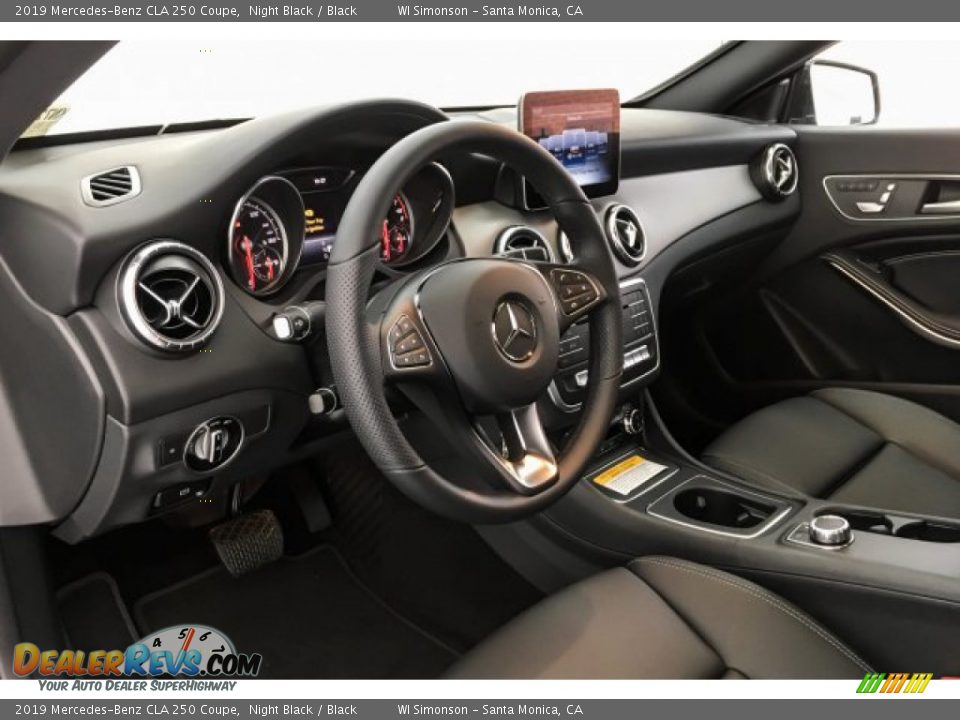Click the 'WI Simonson – Santa Monica, CA' text
The height and width of the screenshot is (720, 960).
510,10
